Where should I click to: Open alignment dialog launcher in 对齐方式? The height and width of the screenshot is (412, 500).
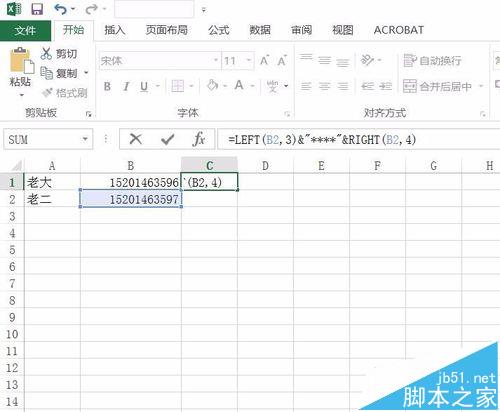click(x=483, y=114)
